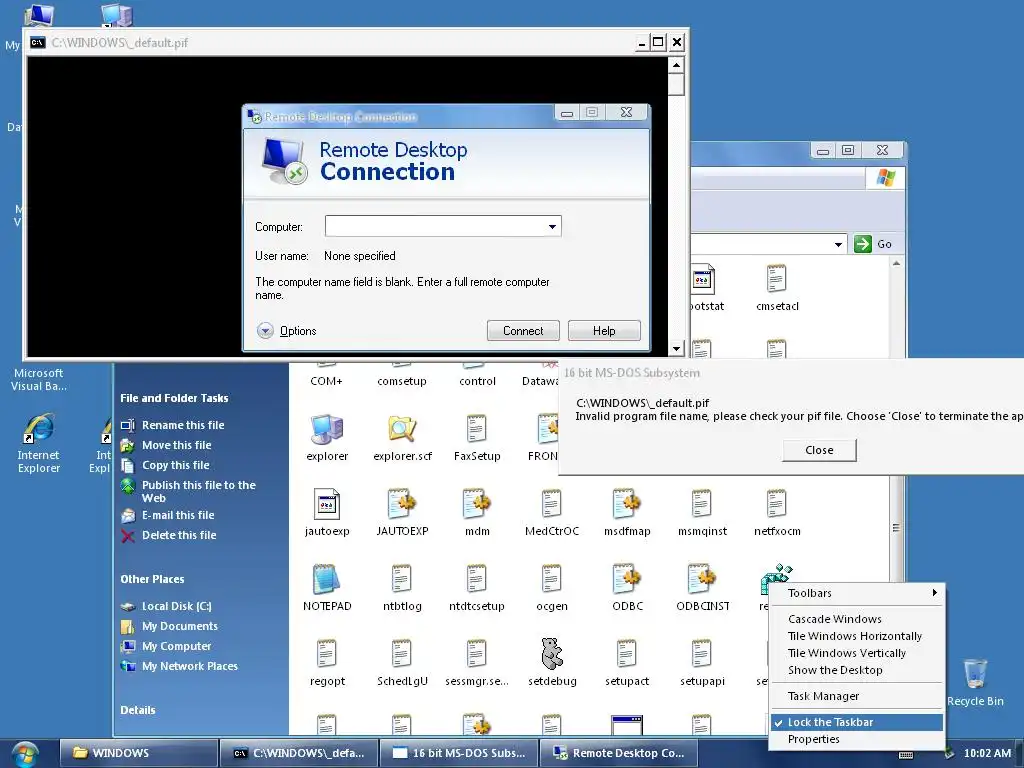Go to Local Disk (C:) in Other Places
The image size is (1024, 768).
click(176, 606)
